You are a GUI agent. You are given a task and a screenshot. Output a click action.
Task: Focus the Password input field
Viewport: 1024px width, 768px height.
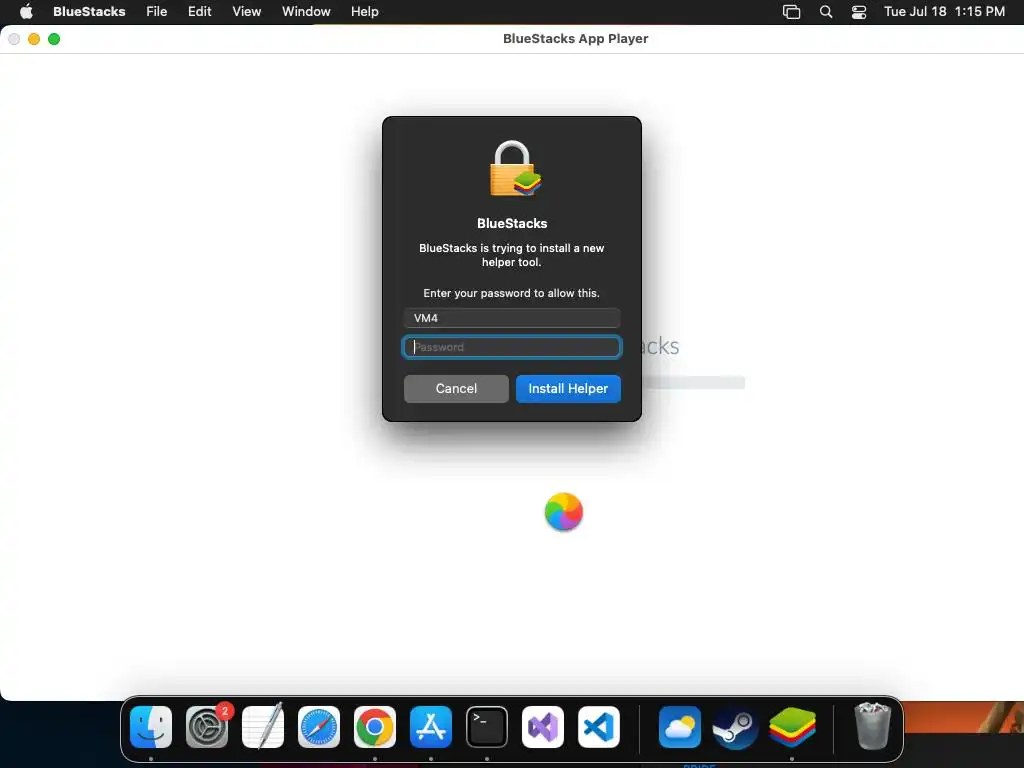pyautogui.click(x=511, y=347)
